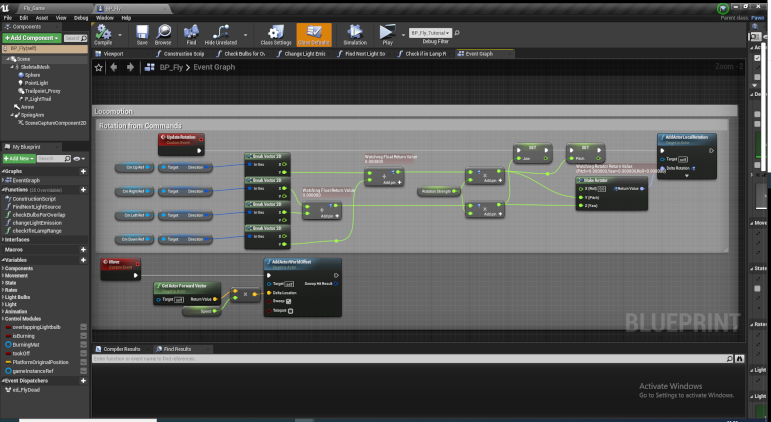Go forward with the graph's right arrow
This screenshot has height=422, width=771.
[130, 67]
